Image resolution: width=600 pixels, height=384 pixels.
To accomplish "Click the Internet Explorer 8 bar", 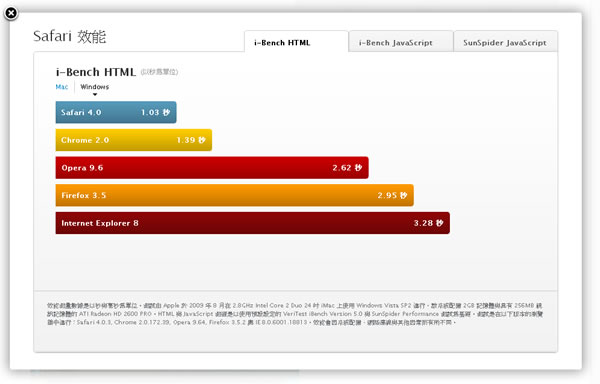I will (253, 223).
